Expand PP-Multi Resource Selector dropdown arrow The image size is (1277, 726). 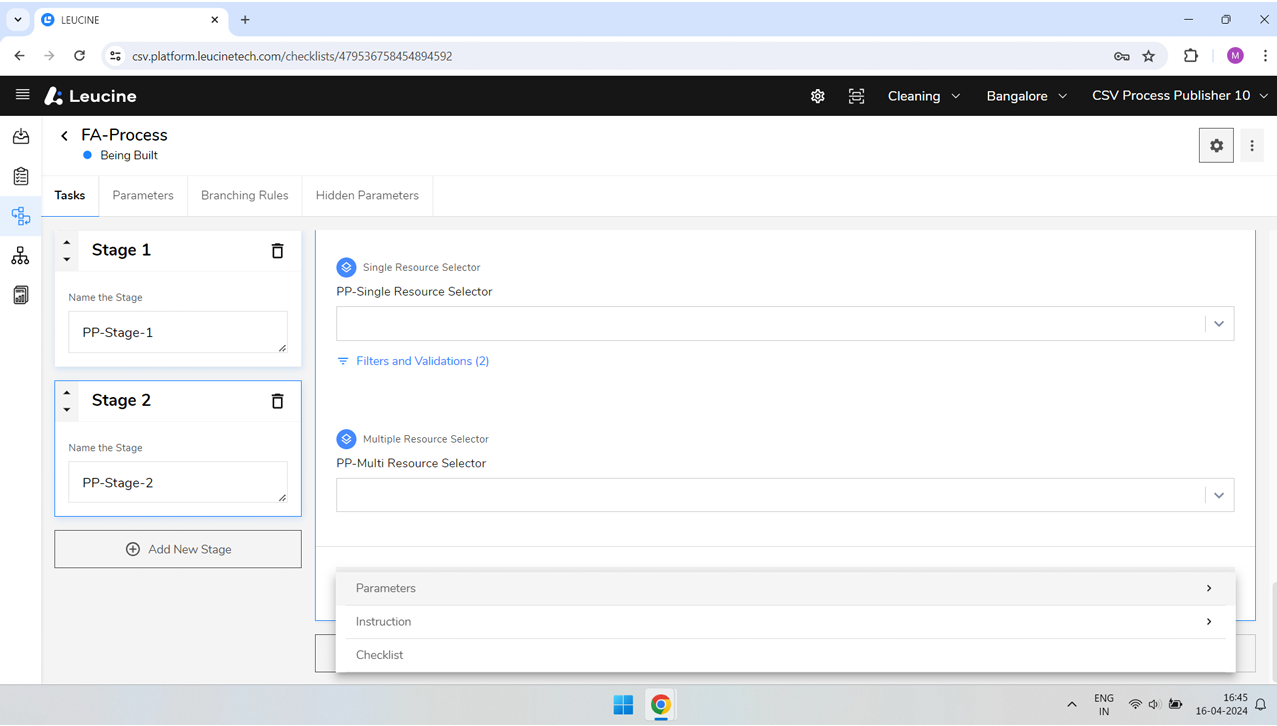pyautogui.click(x=1219, y=496)
